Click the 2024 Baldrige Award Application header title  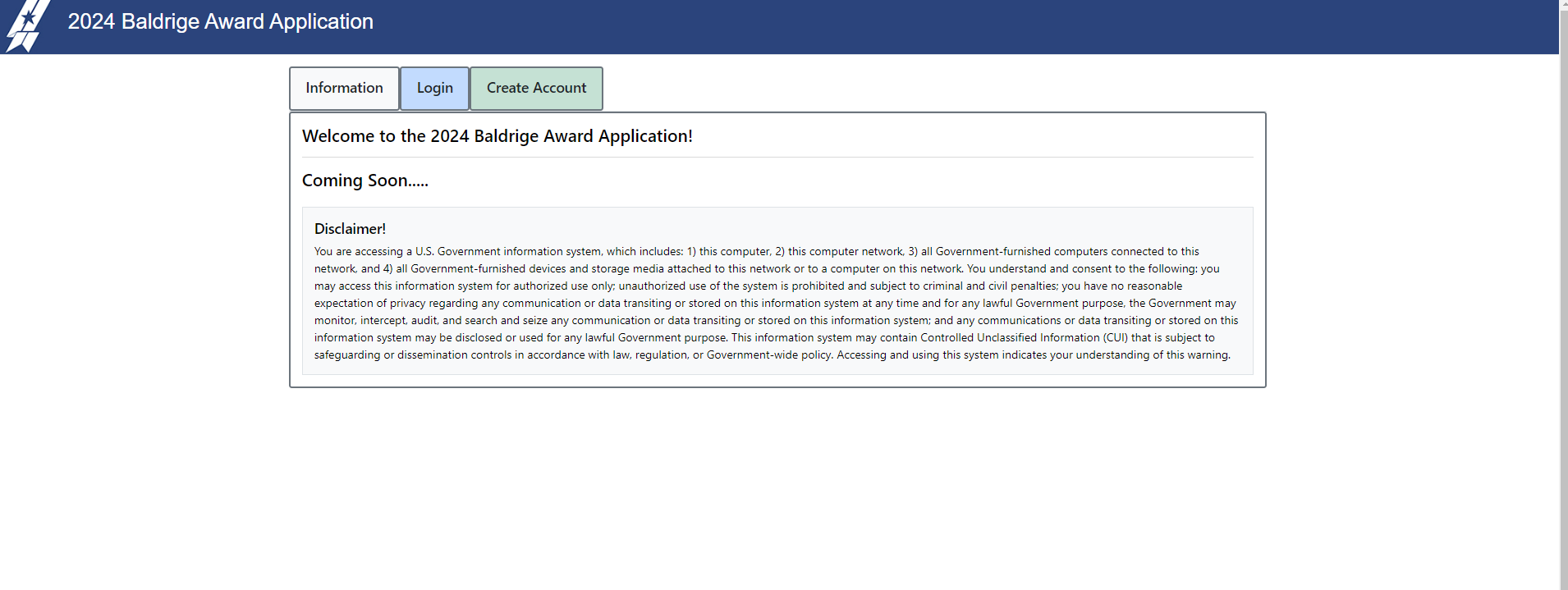[x=220, y=21]
